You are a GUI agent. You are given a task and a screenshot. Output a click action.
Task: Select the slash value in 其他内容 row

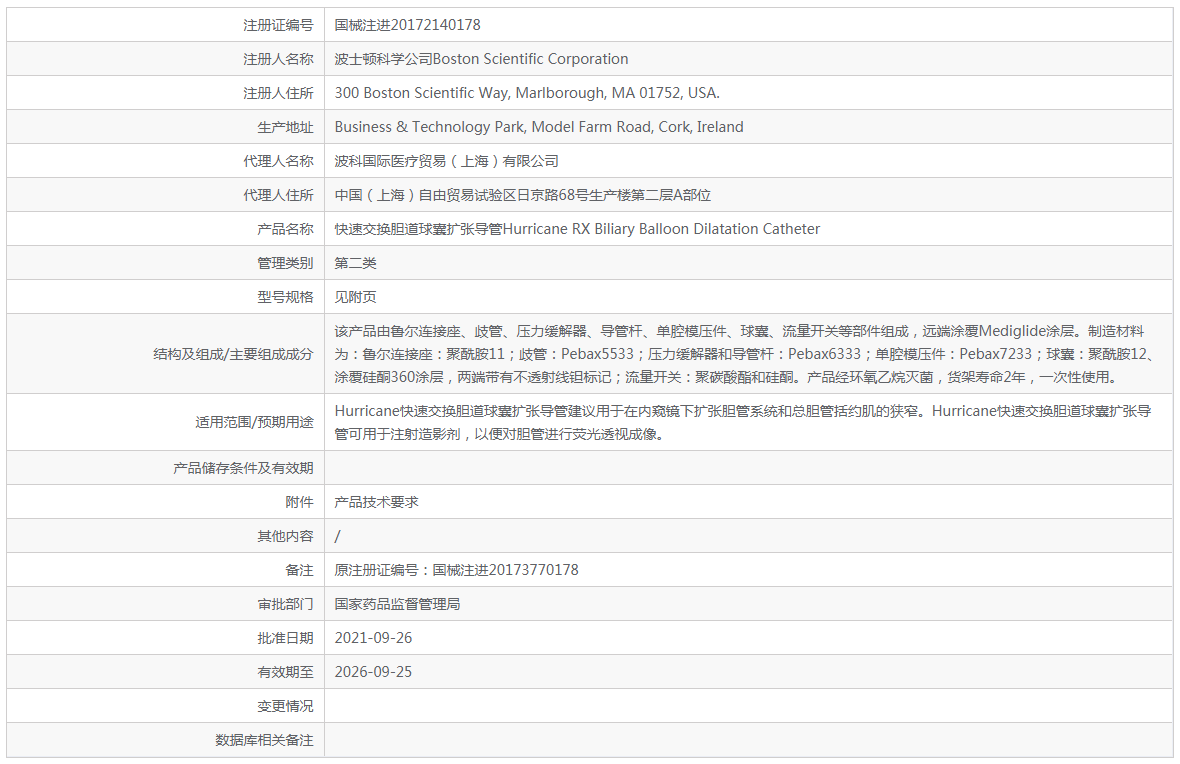337,536
